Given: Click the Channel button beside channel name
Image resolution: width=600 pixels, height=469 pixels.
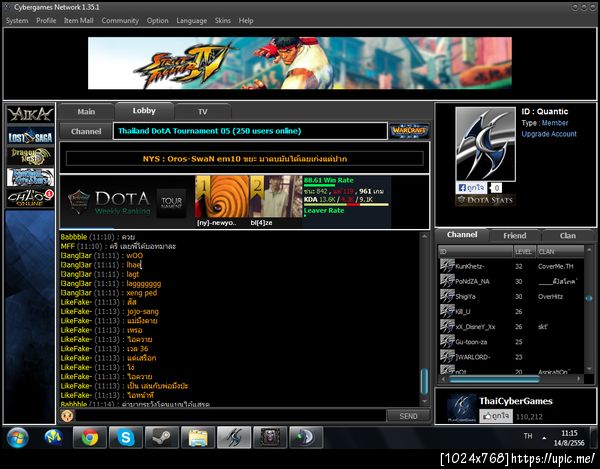Looking at the screenshot, I should [x=86, y=131].
